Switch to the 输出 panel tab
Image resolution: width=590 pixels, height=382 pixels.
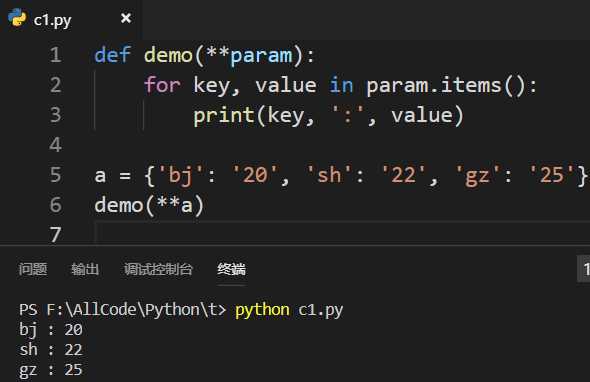[x=85, y=269]
